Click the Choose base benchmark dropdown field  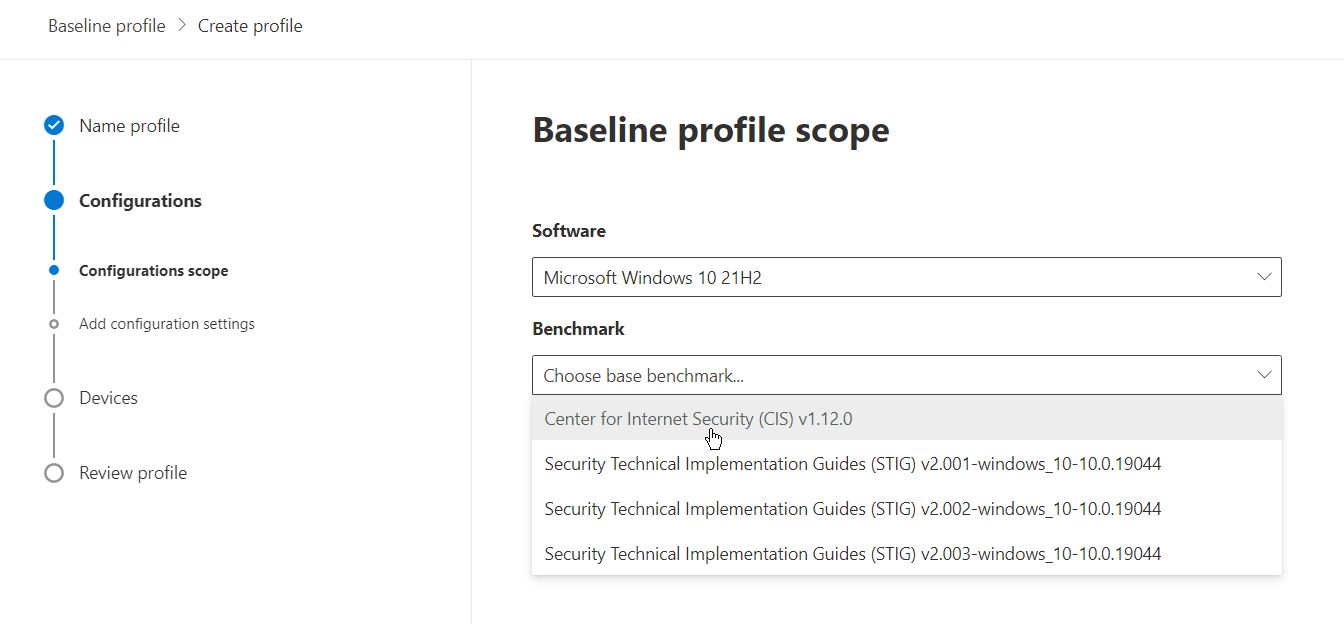(890, 375)
